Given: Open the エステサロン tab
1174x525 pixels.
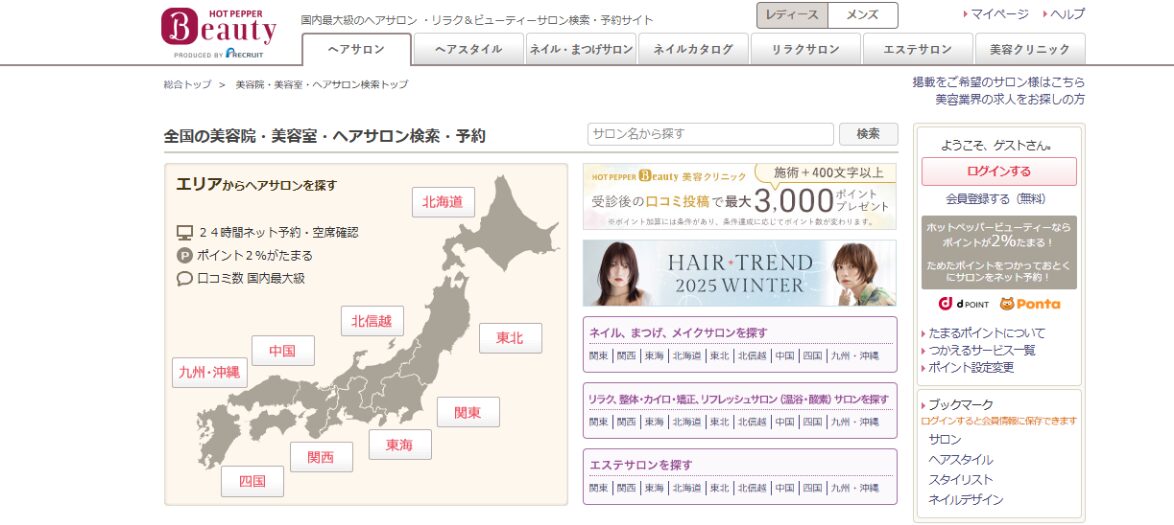Looking at the screenshot, I should click(x=917, y=49).
